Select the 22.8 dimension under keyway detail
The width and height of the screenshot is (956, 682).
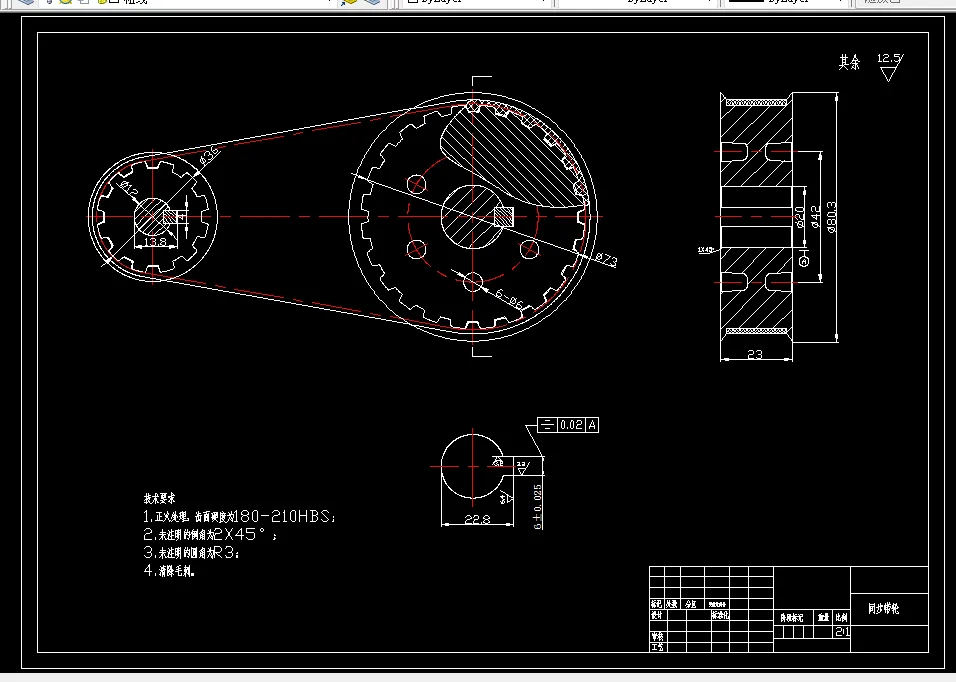click(477, 519)
